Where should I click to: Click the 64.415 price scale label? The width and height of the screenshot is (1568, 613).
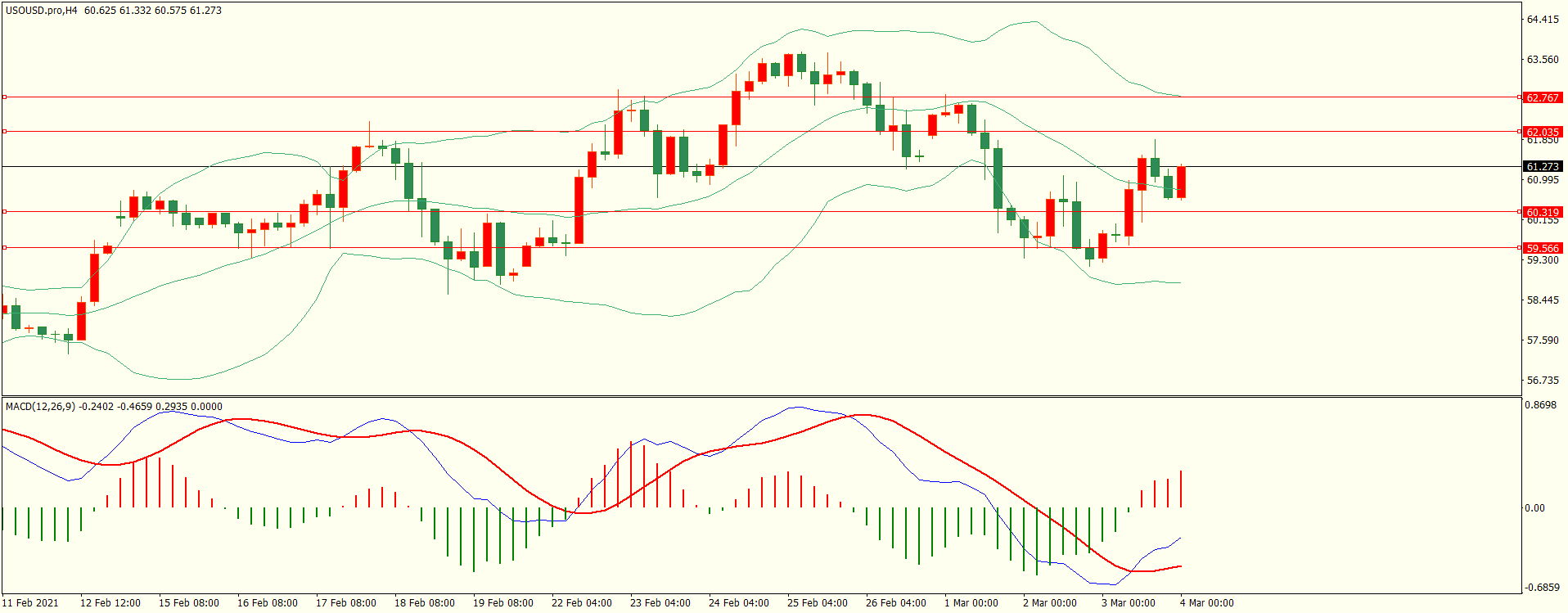(1543, 20)
